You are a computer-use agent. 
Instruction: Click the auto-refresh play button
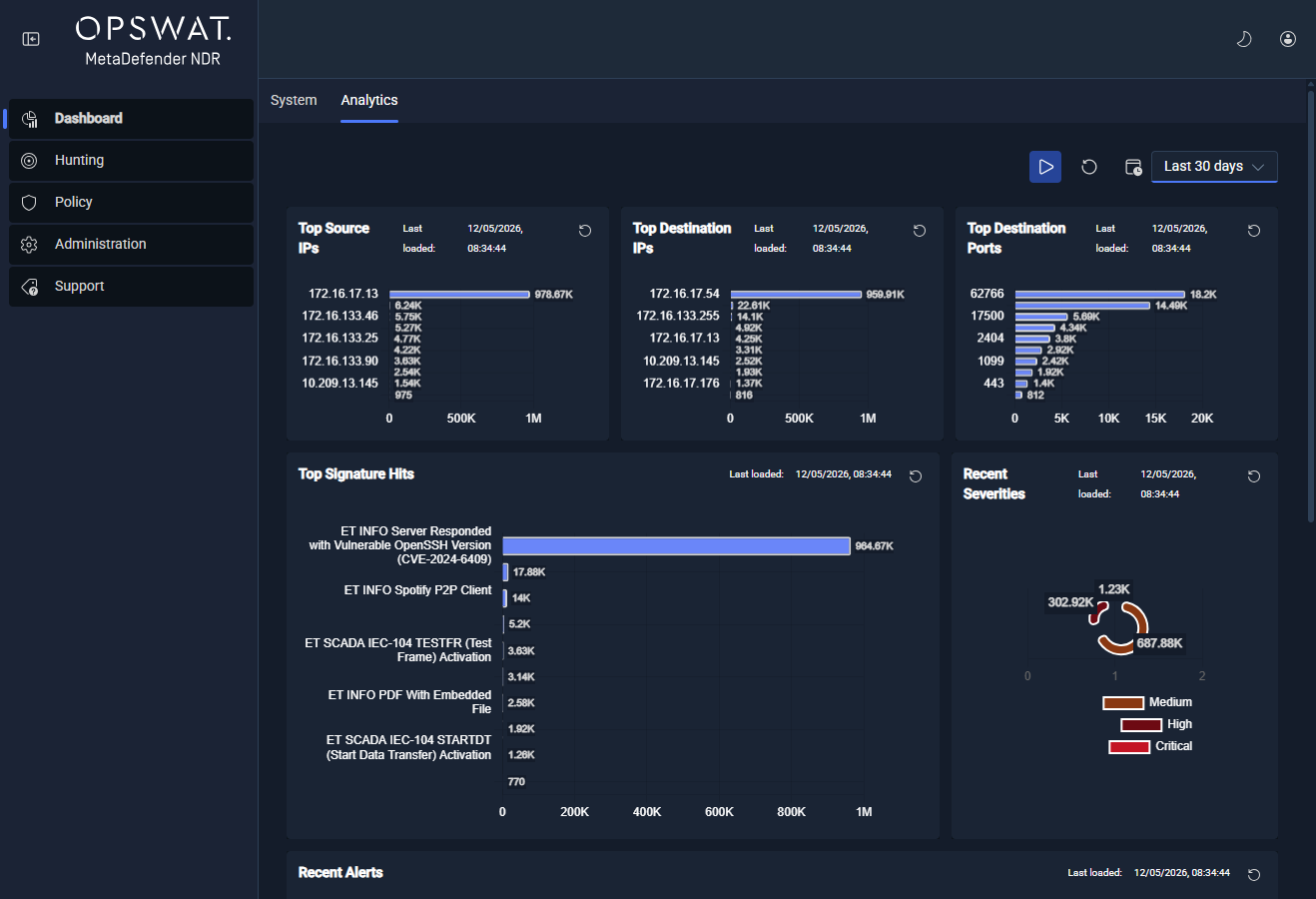[x=1045, y=167]
